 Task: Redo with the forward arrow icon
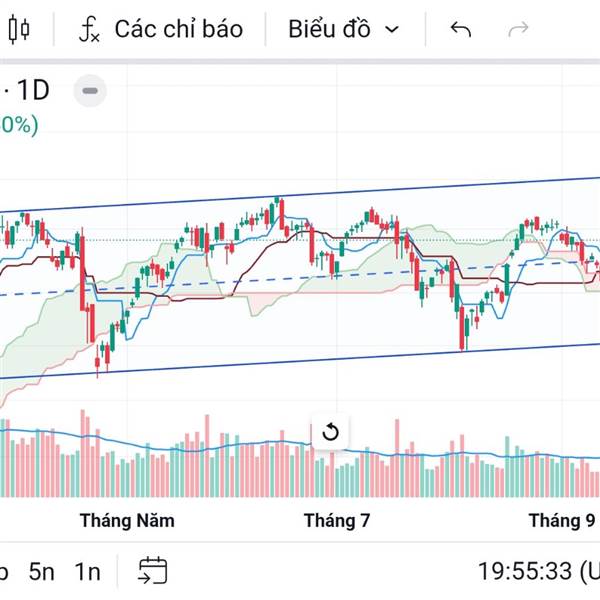click(518, 29)
